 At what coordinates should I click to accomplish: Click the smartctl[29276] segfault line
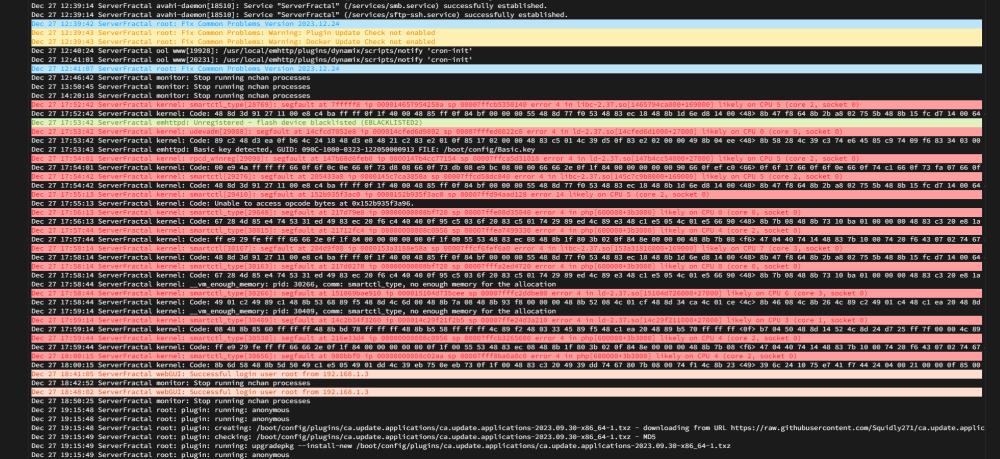pos(506,176)
